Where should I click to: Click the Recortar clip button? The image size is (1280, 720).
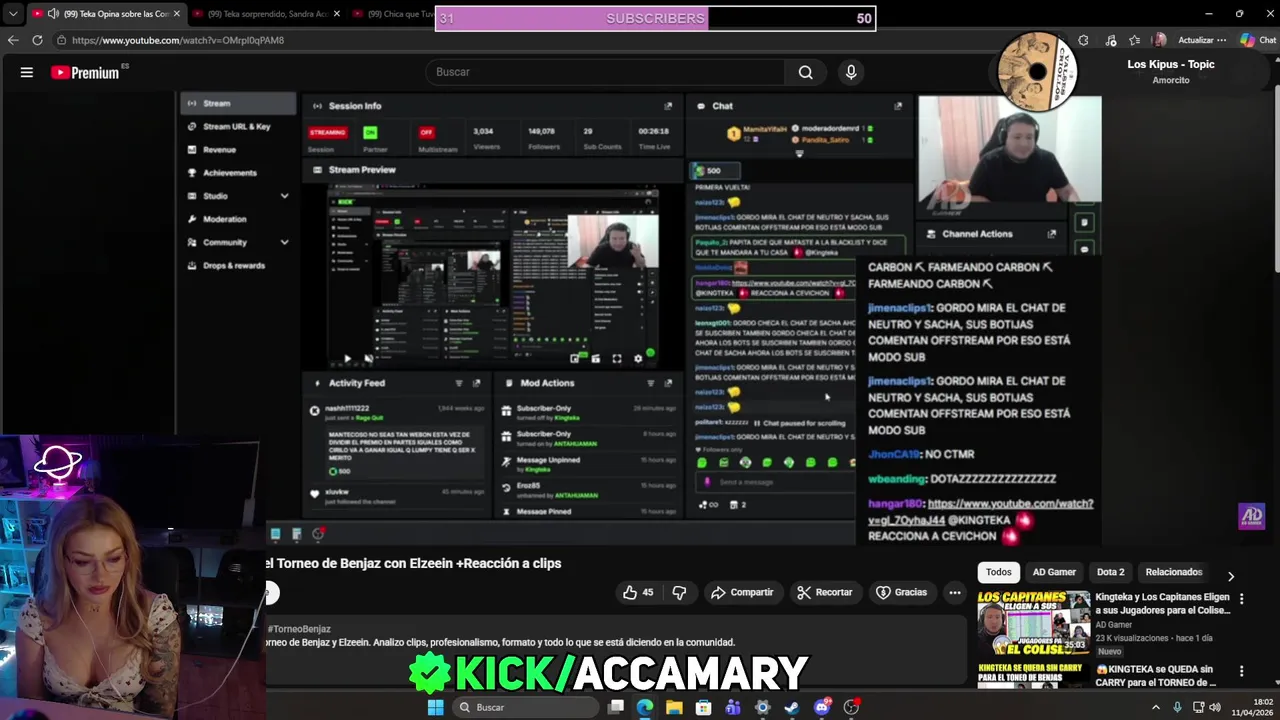click(825, 592)
